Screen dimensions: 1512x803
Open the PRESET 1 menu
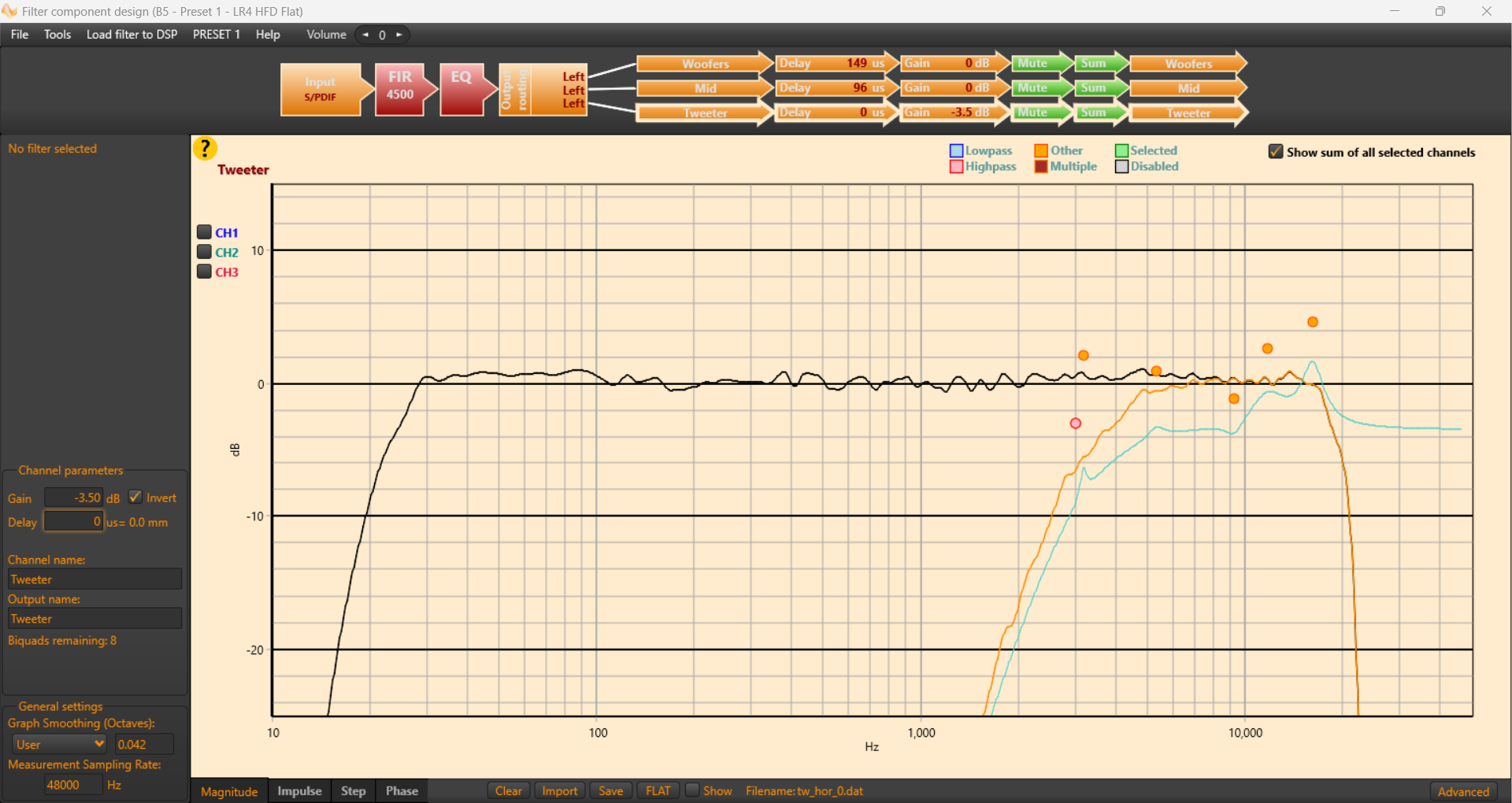217,35
